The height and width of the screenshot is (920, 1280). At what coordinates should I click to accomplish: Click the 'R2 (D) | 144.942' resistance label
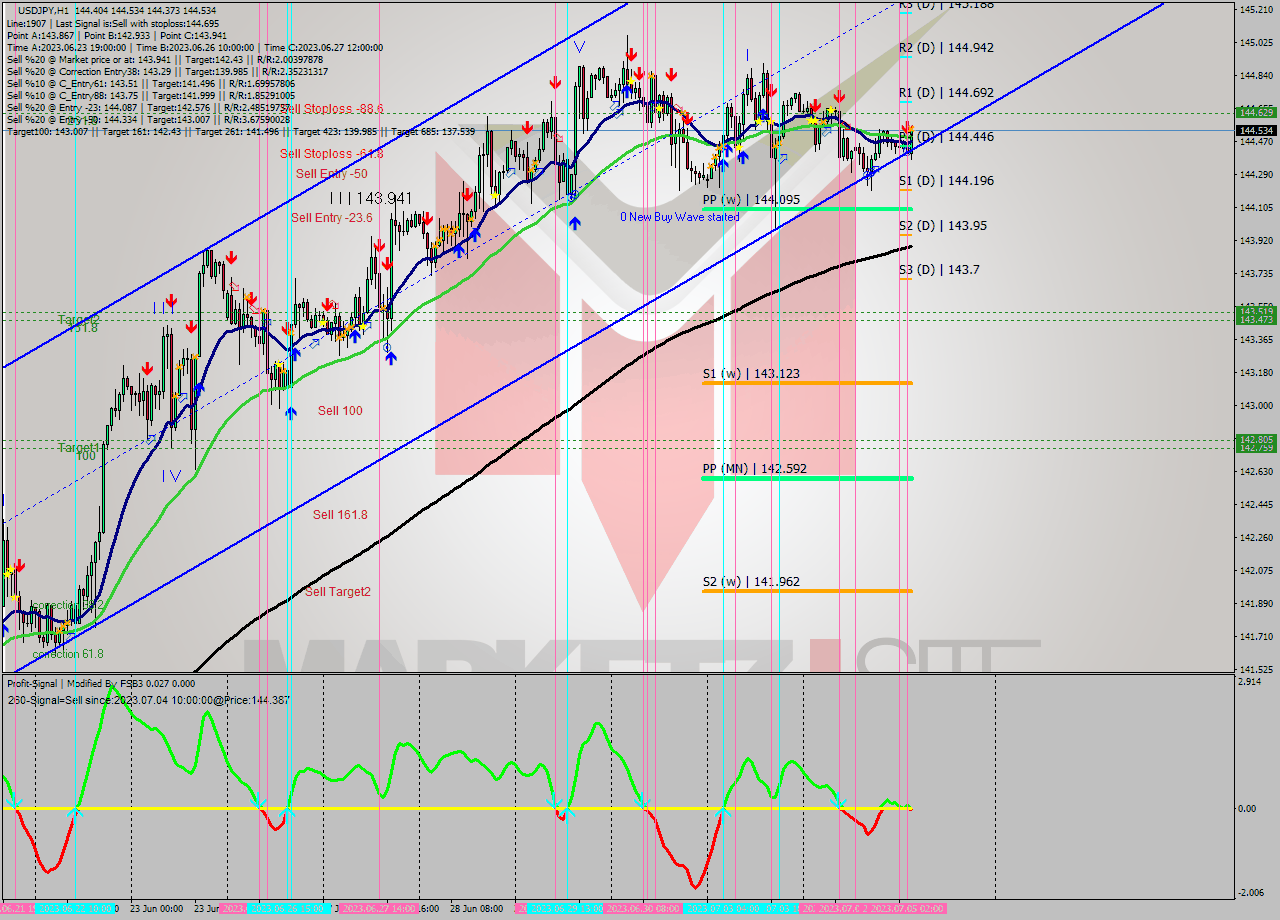[x=945, y=47]
